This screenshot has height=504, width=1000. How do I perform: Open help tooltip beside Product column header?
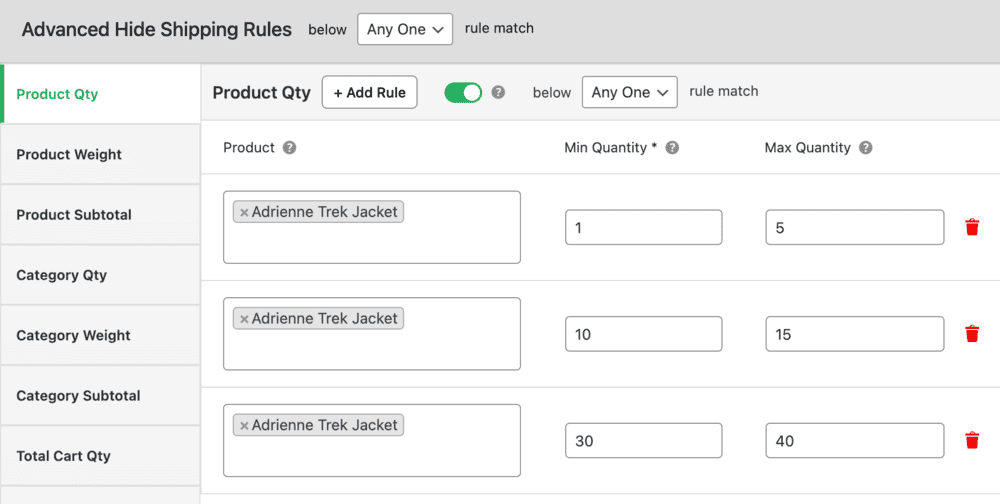pos(290,148)
